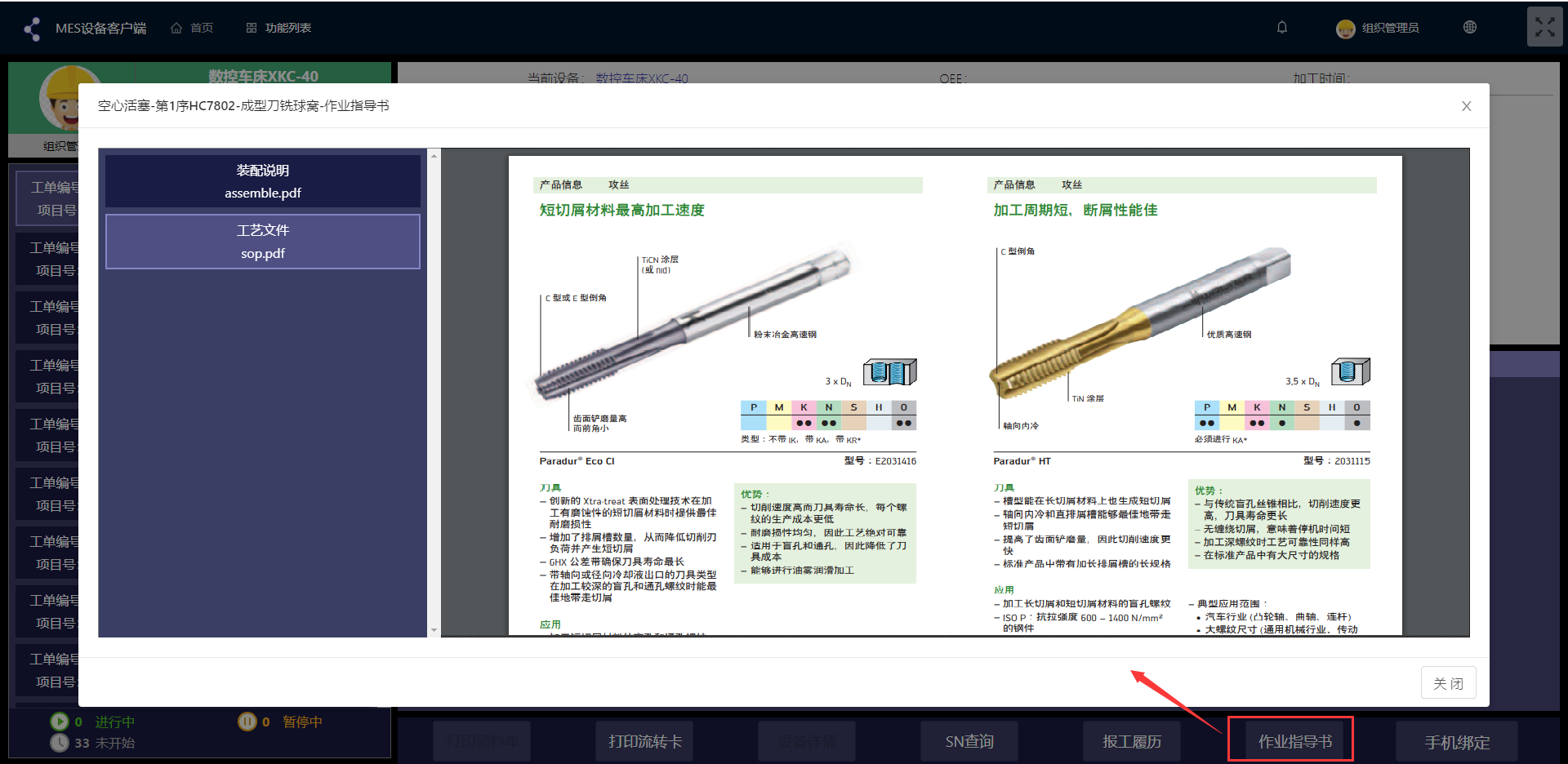
Task: Click 3 x DN thread depth icon
Action: [x=890, y=372]
